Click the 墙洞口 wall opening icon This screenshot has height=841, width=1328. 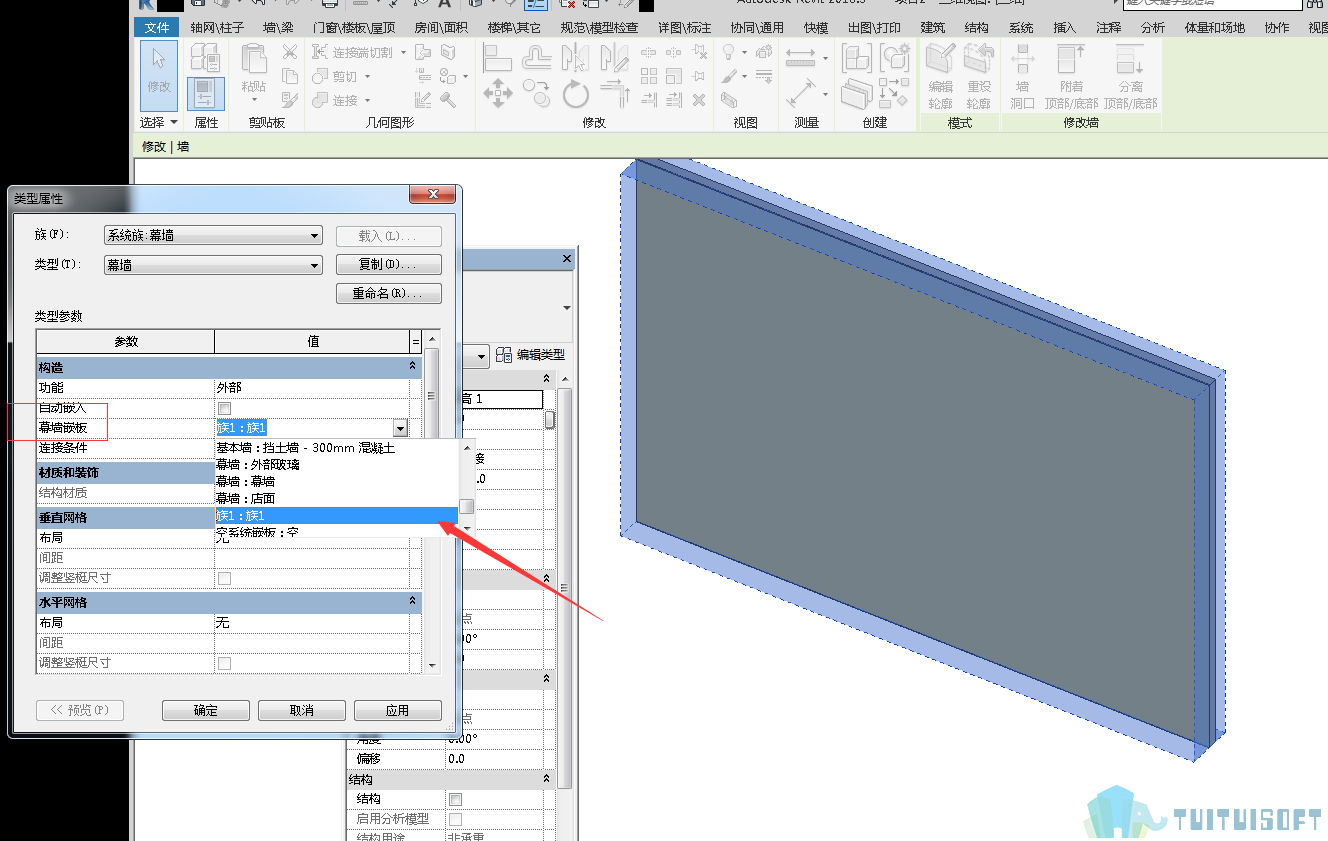point(1022,76)
